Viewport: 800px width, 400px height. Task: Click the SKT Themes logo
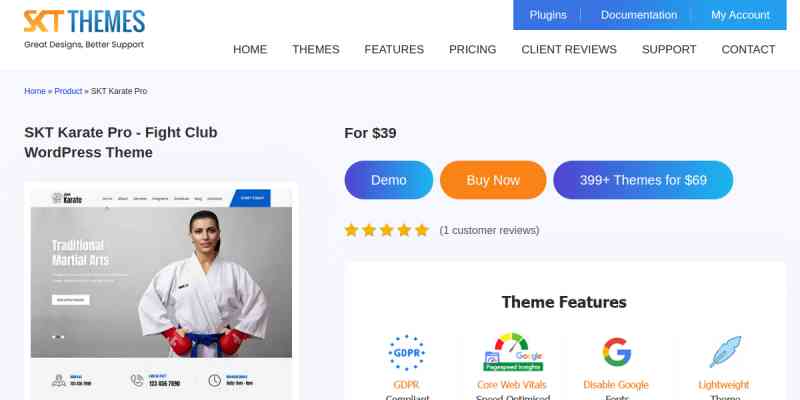pos(84,29)
